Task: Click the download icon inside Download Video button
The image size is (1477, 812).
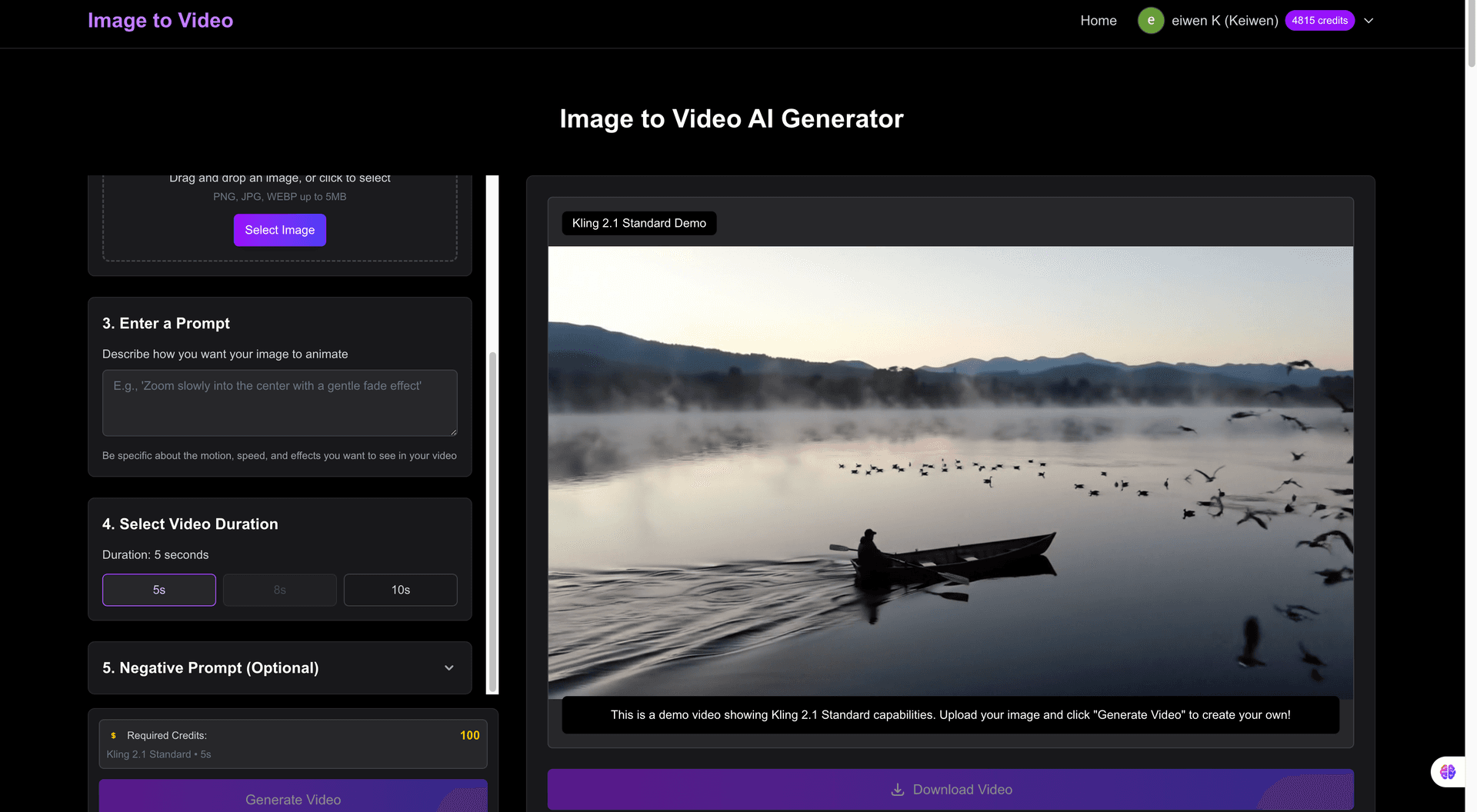Action: tap(897, 789)
